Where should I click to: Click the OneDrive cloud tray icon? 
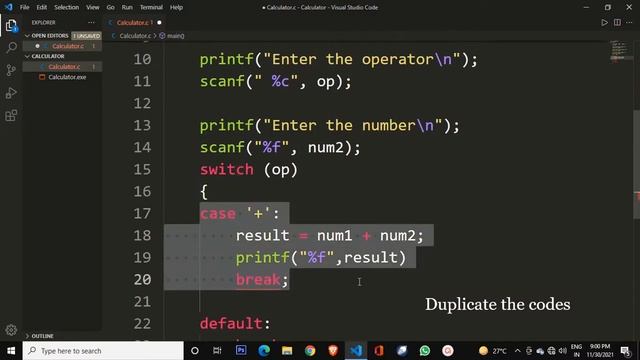coord(540,351)
